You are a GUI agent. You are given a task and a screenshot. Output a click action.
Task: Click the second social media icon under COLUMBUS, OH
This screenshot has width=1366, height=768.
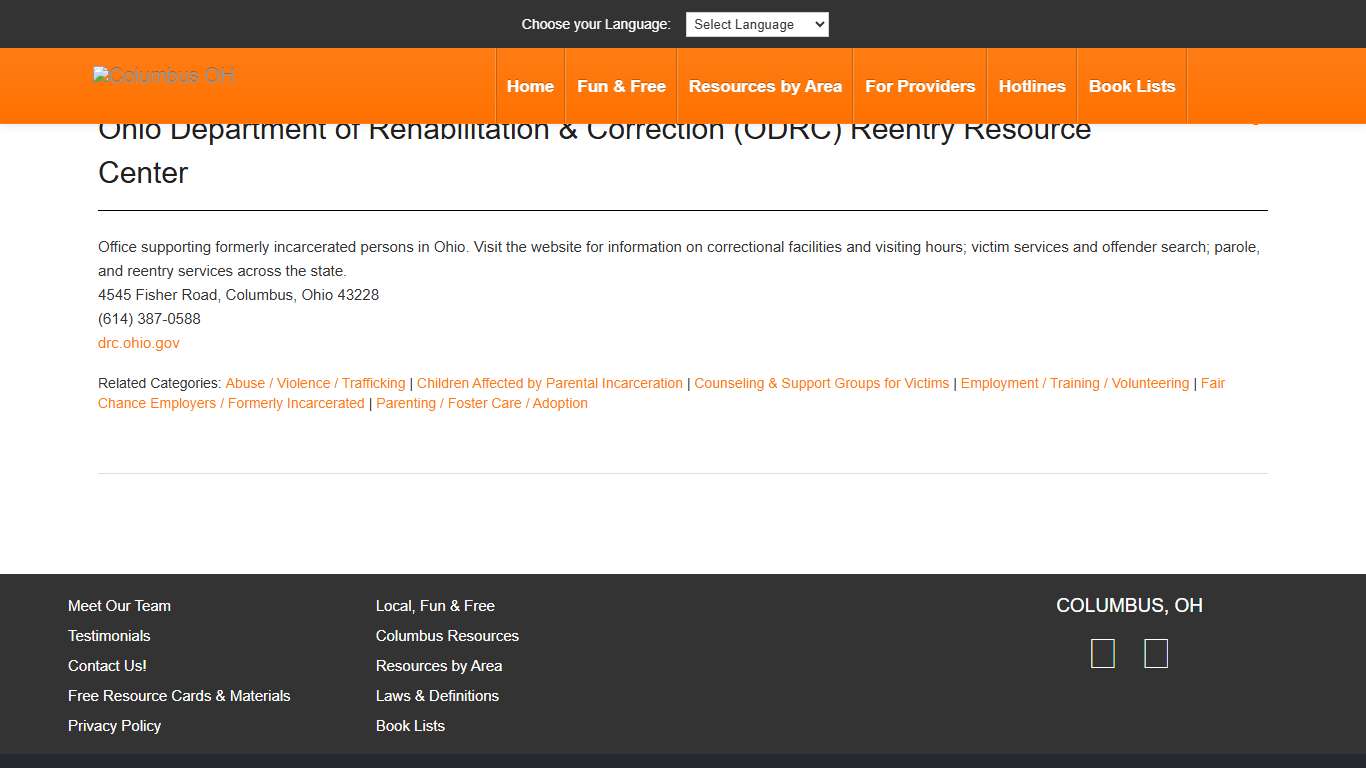(x=1155, y=653)
